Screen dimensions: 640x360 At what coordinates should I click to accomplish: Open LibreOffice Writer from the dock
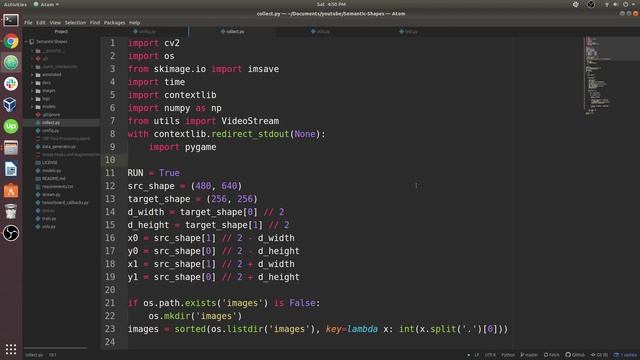pos(11,169)
